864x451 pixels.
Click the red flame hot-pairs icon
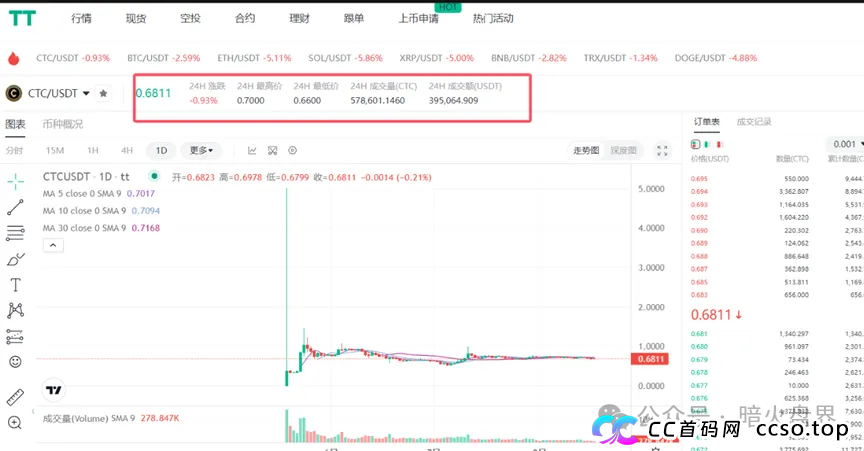point(14,58)
